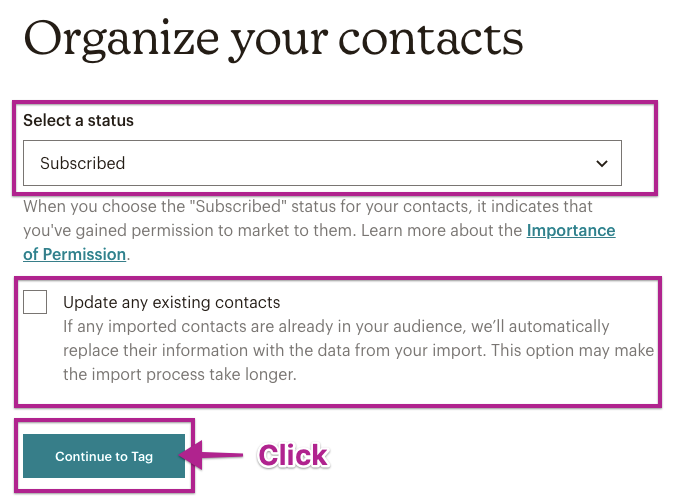Open the Select a status dropdown
Image resolution: width=692 pixels, height=502 pixels.
point(322,163)
